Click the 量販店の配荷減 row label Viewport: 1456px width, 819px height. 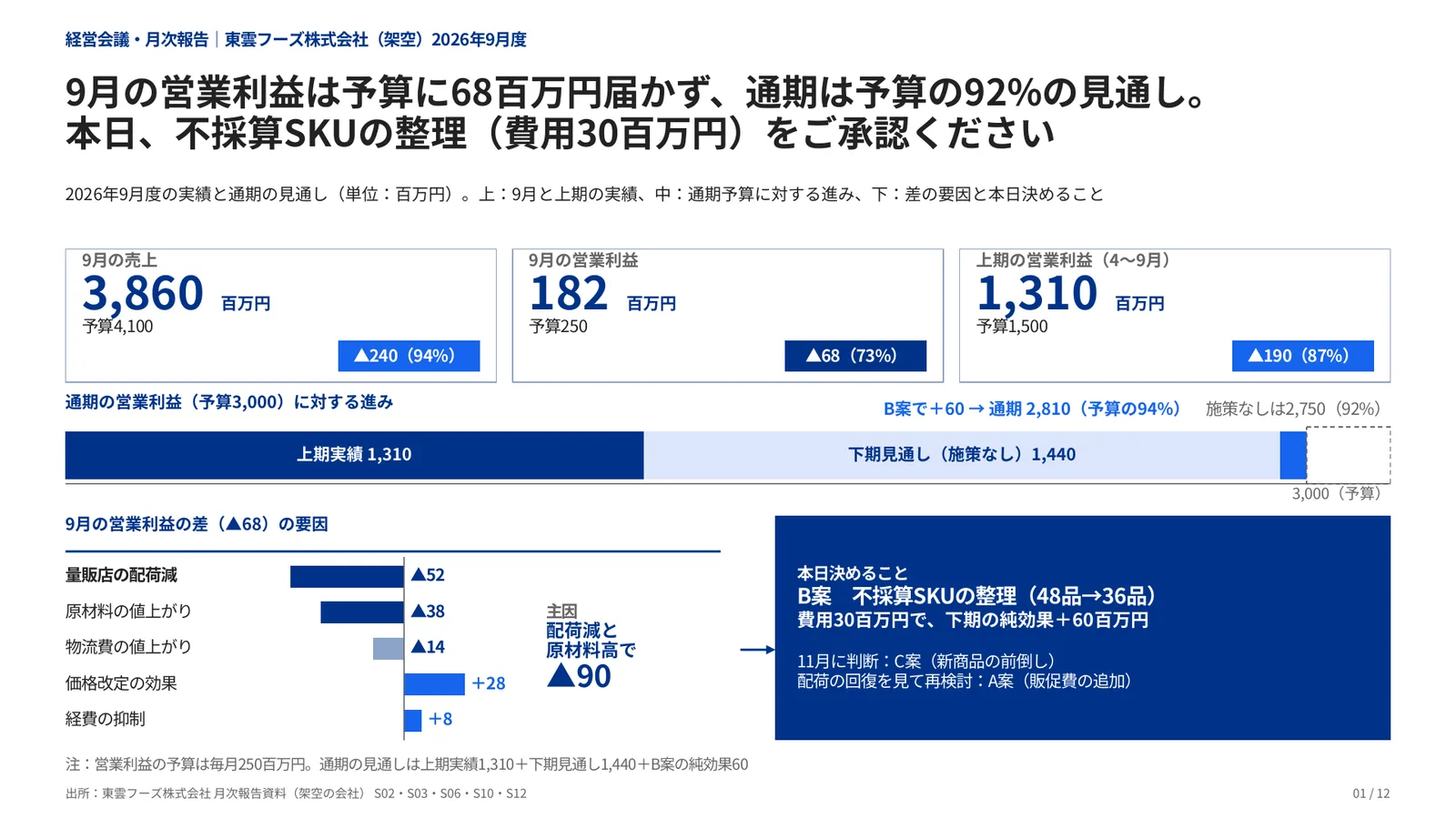point(121,575)
